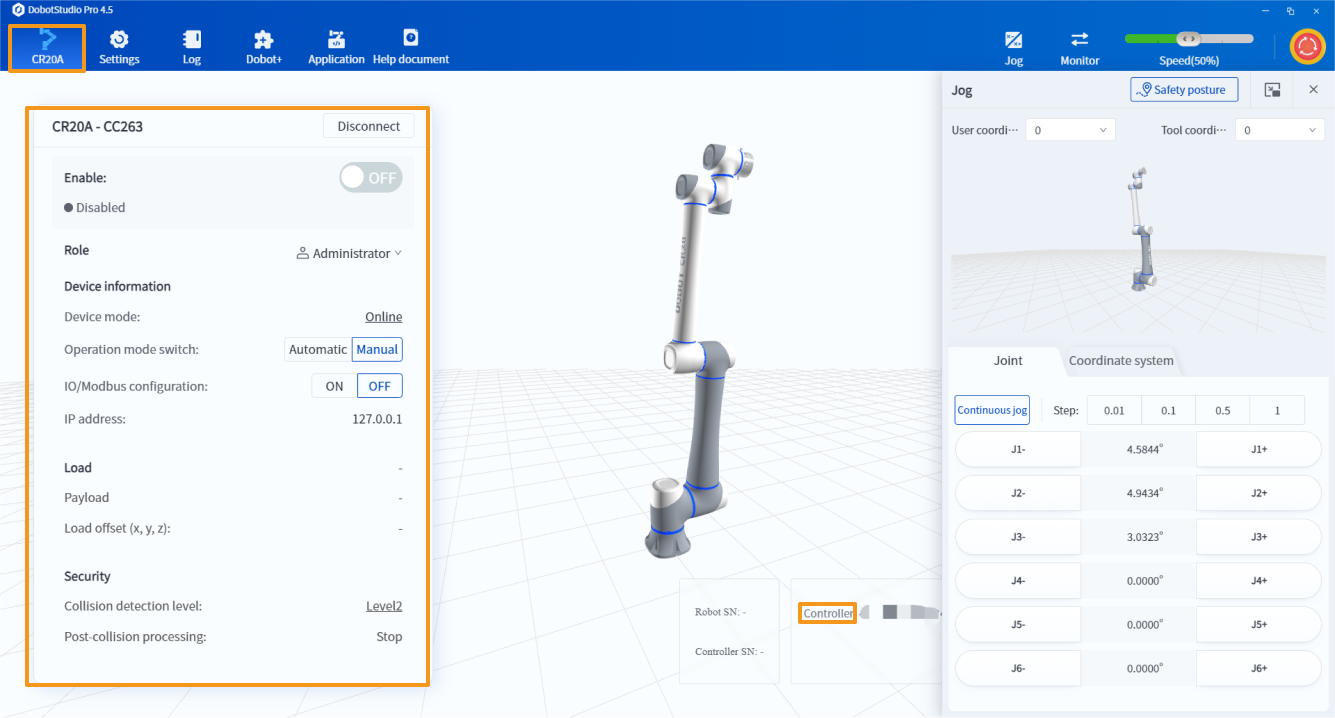Click the Disconnect button
This screenshot has width=1335, height=718.
tap(368, 126)
